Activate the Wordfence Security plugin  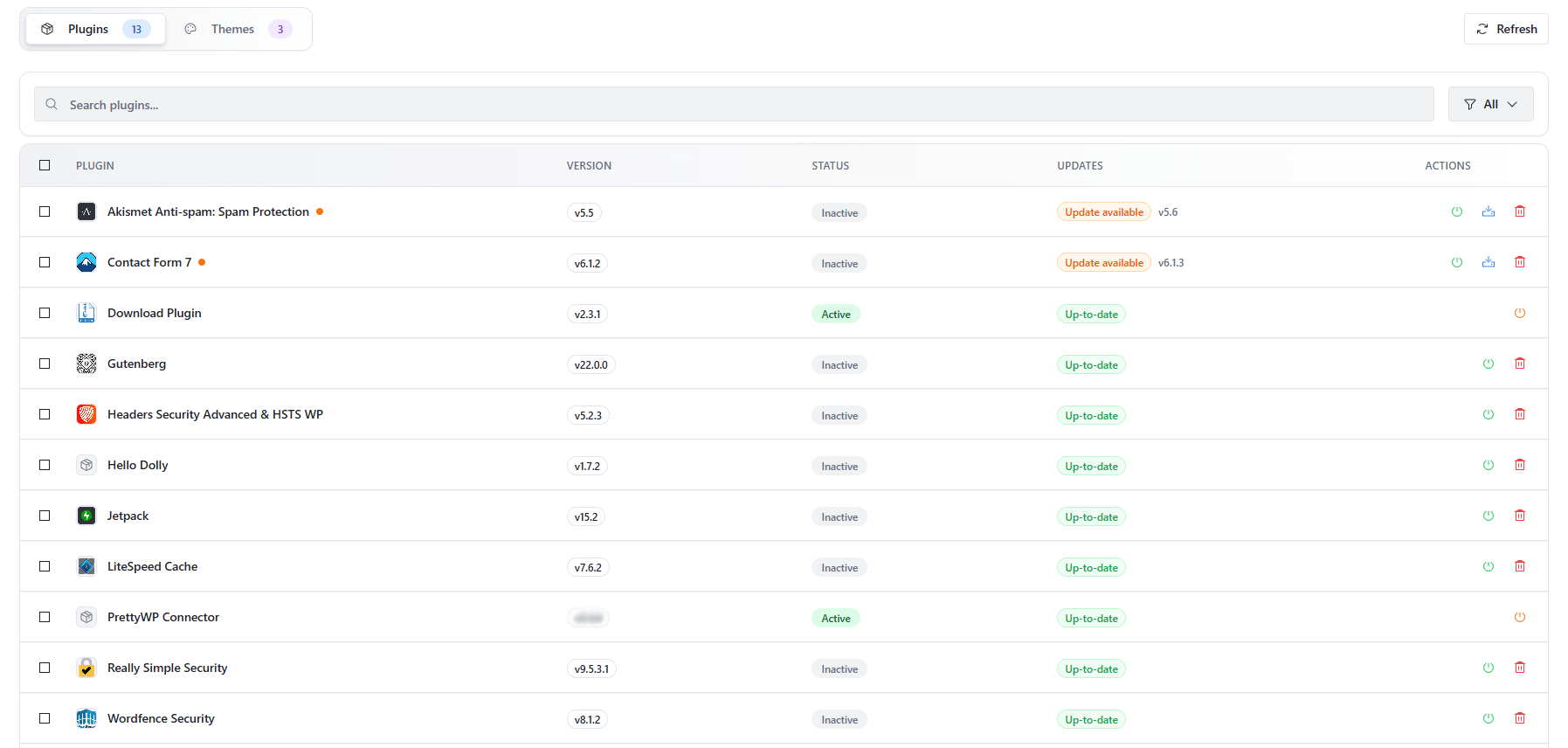click(x=1488, y=718)
